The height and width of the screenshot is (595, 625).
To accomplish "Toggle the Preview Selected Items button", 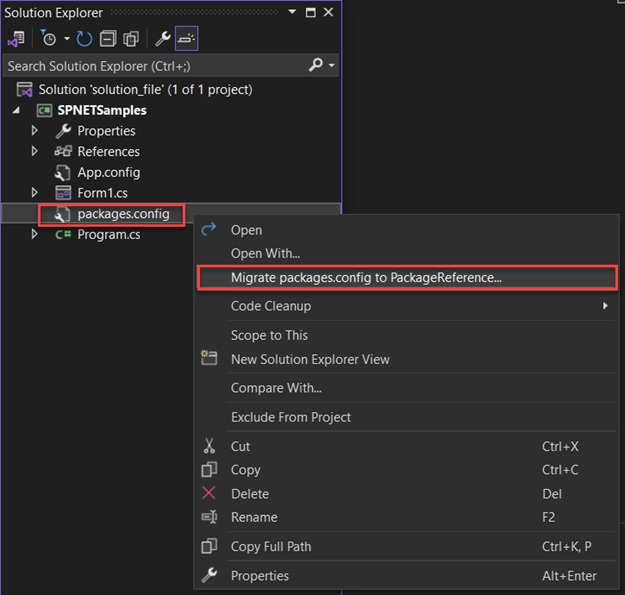I will tap(187, 39).
